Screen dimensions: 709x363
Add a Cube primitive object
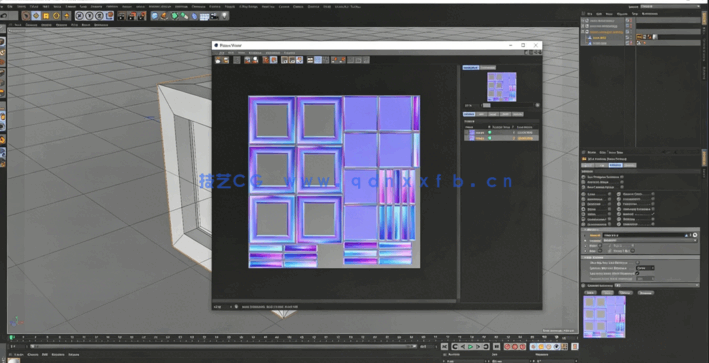click(x=155, y=16)
